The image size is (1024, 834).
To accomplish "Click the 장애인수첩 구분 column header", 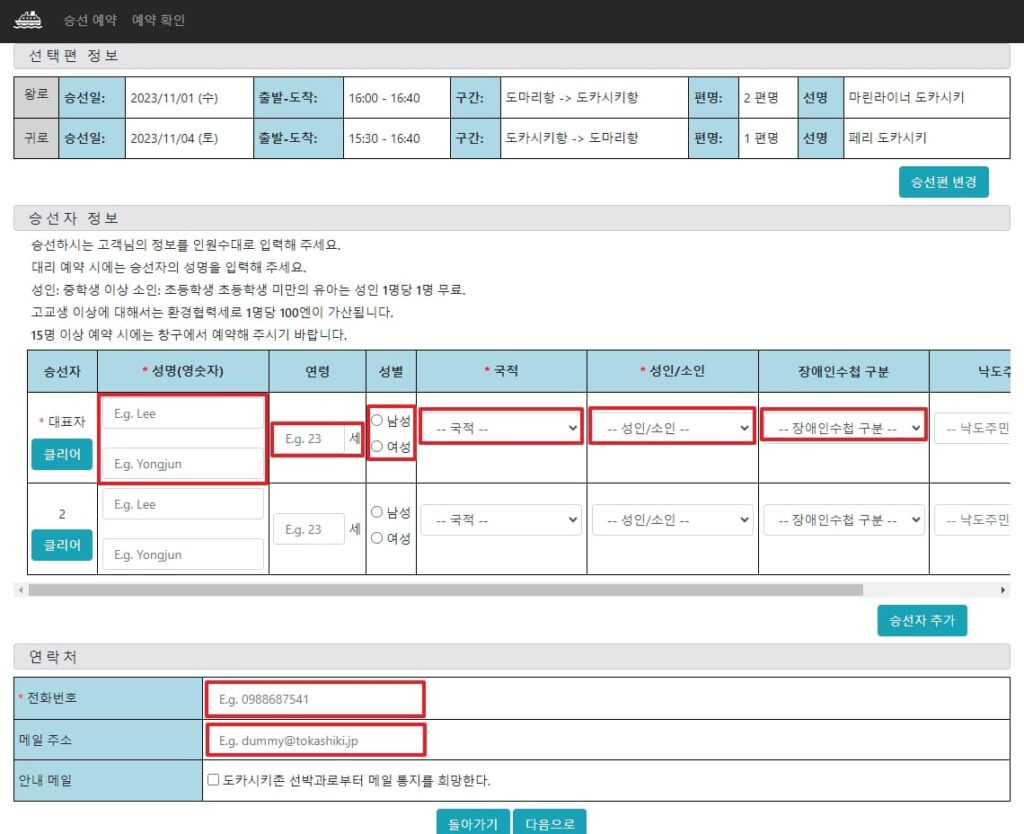I will (843, 371).
